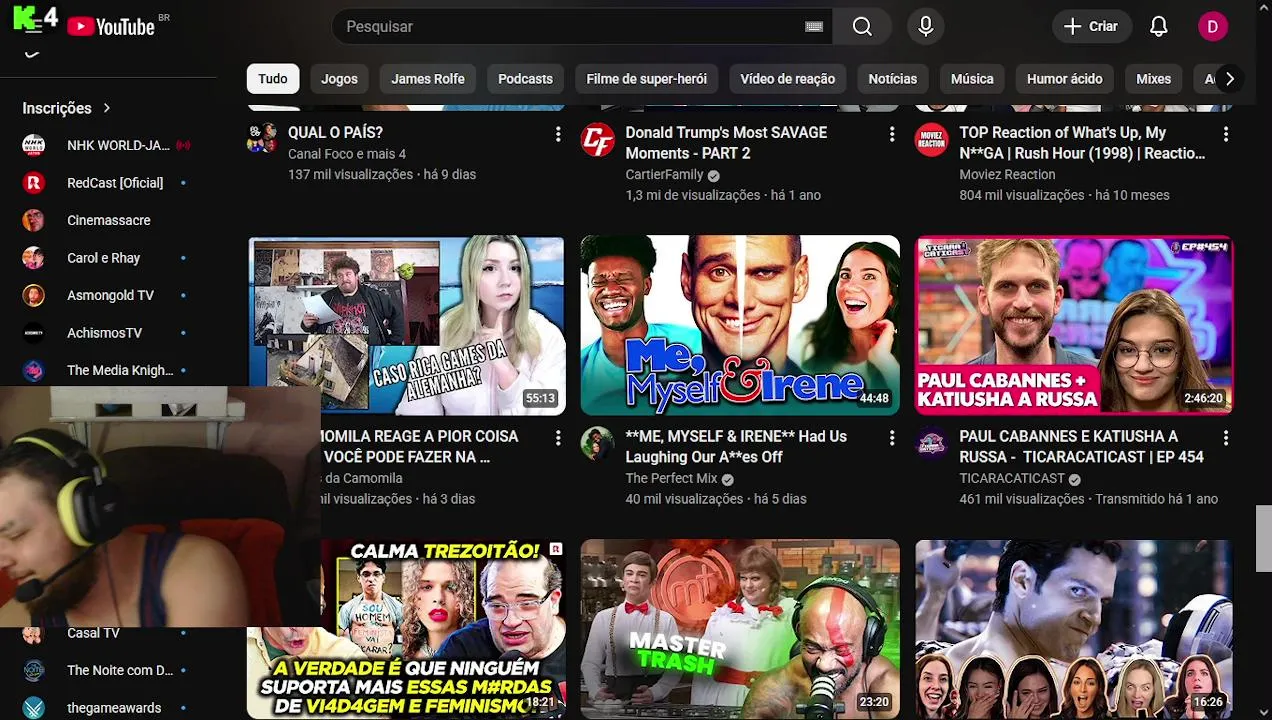Select the Mixes filter chip
Screen dimensions: 1272x720
point(1153,79)
